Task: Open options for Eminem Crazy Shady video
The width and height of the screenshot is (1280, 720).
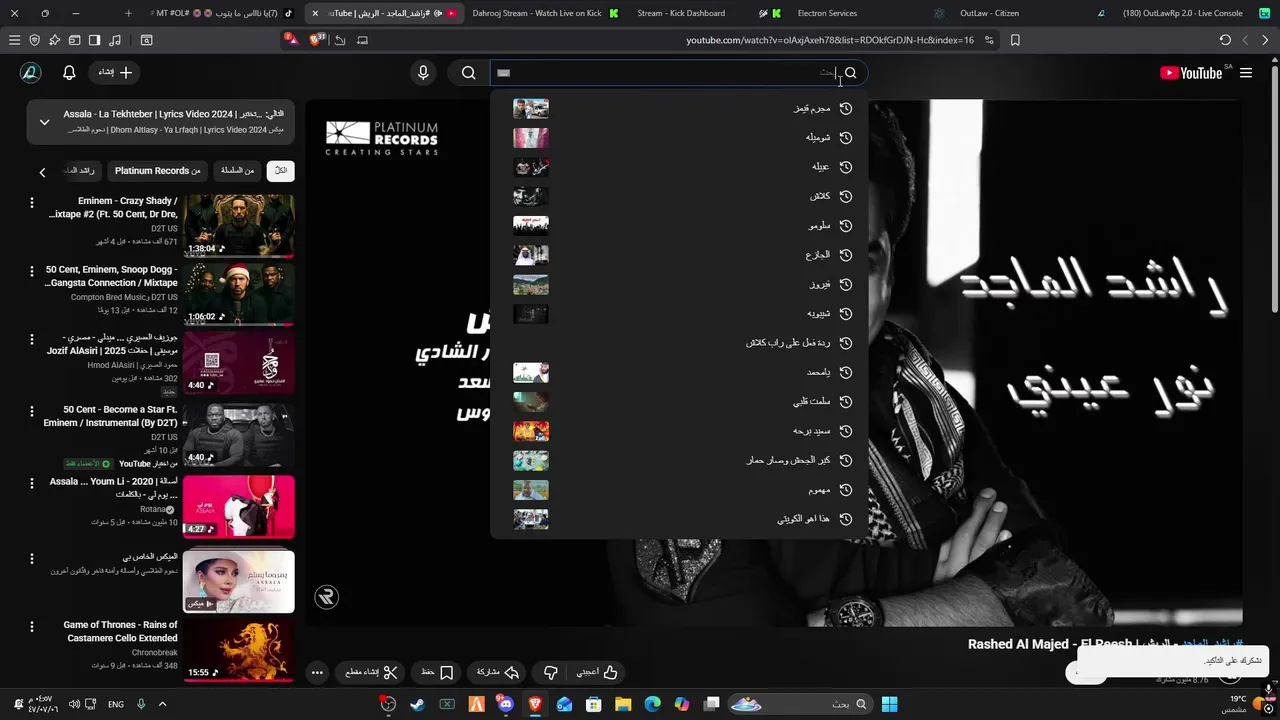Action: (x=31, y=203)
